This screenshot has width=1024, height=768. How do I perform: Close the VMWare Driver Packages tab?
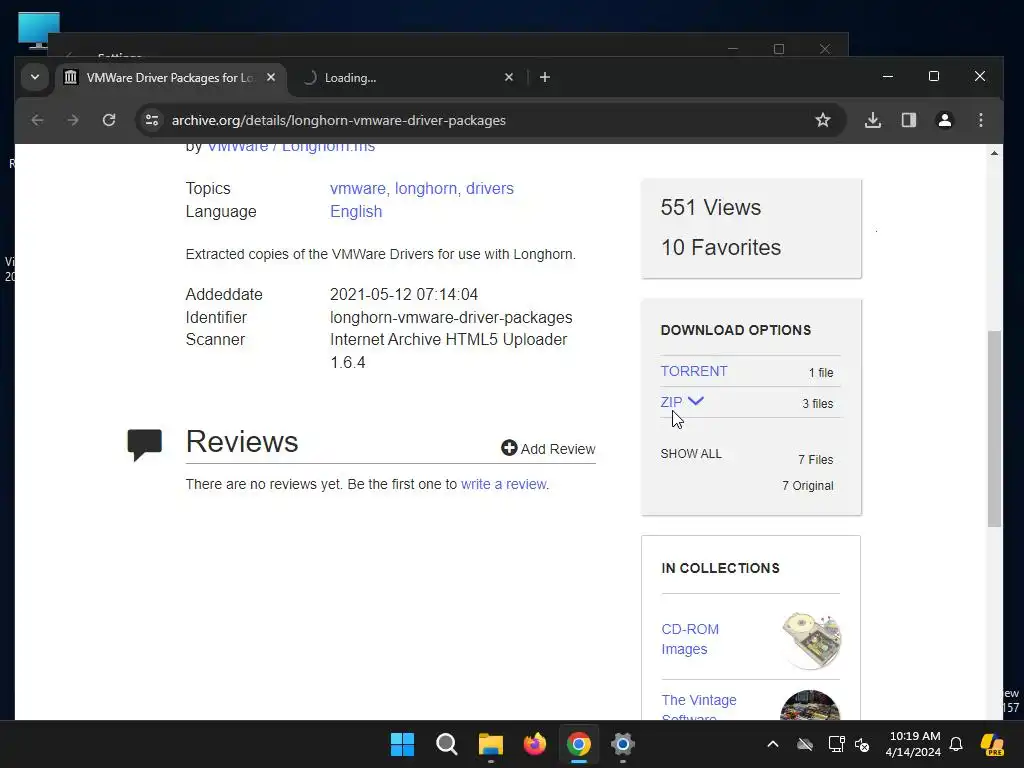click(x=271, y=77)
